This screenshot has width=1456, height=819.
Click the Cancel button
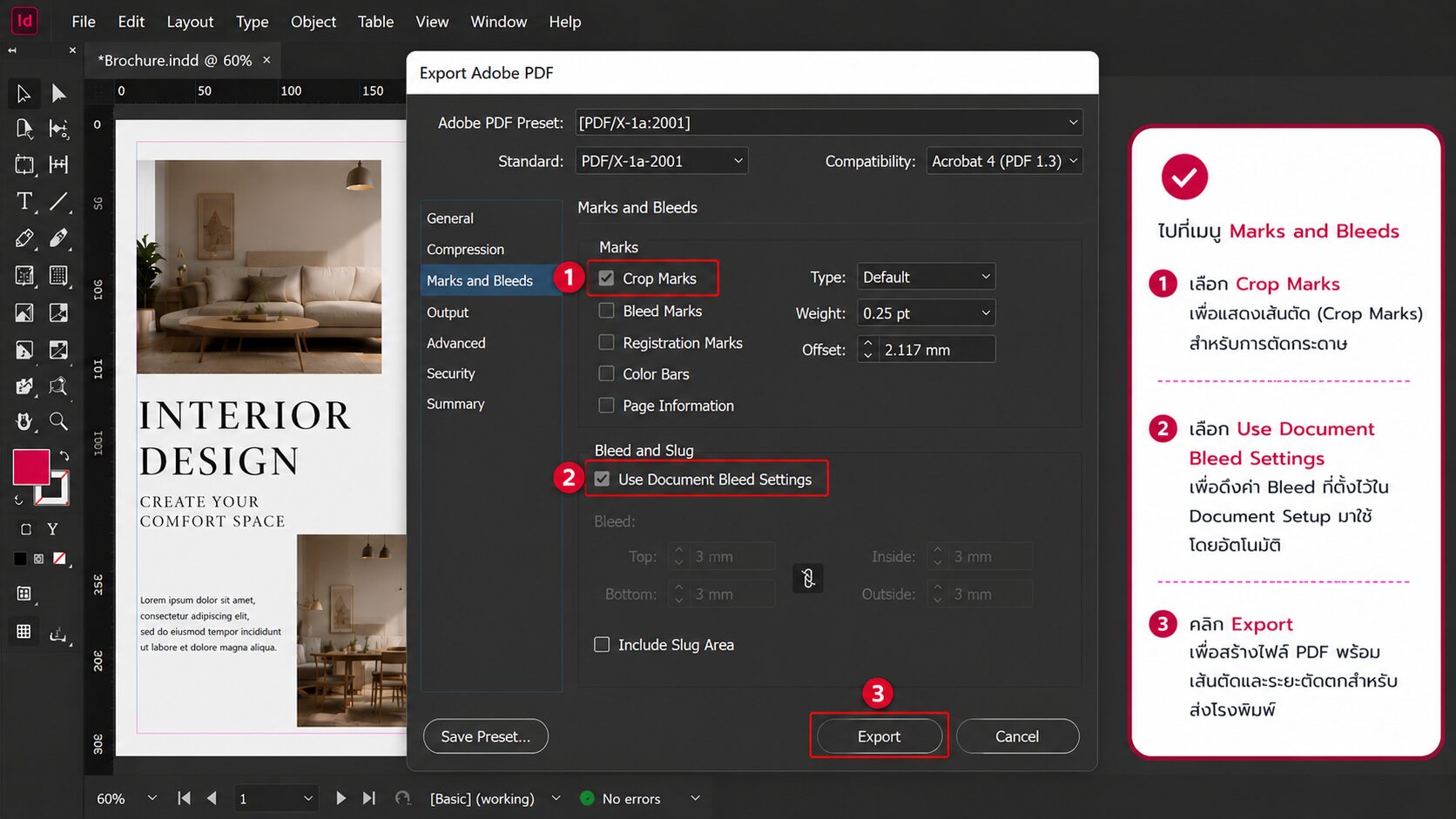pyautogui.click(x=1017, y=736)
